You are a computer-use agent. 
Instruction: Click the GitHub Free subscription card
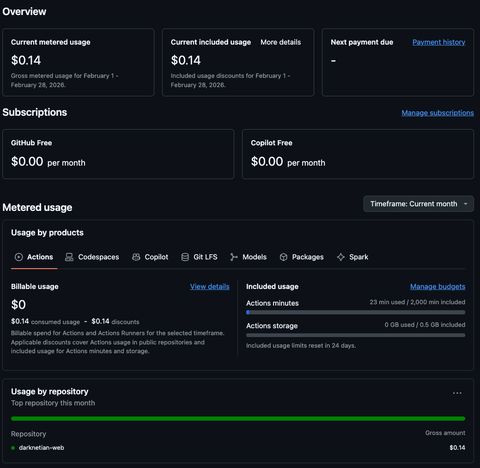(x=118, y=154)
